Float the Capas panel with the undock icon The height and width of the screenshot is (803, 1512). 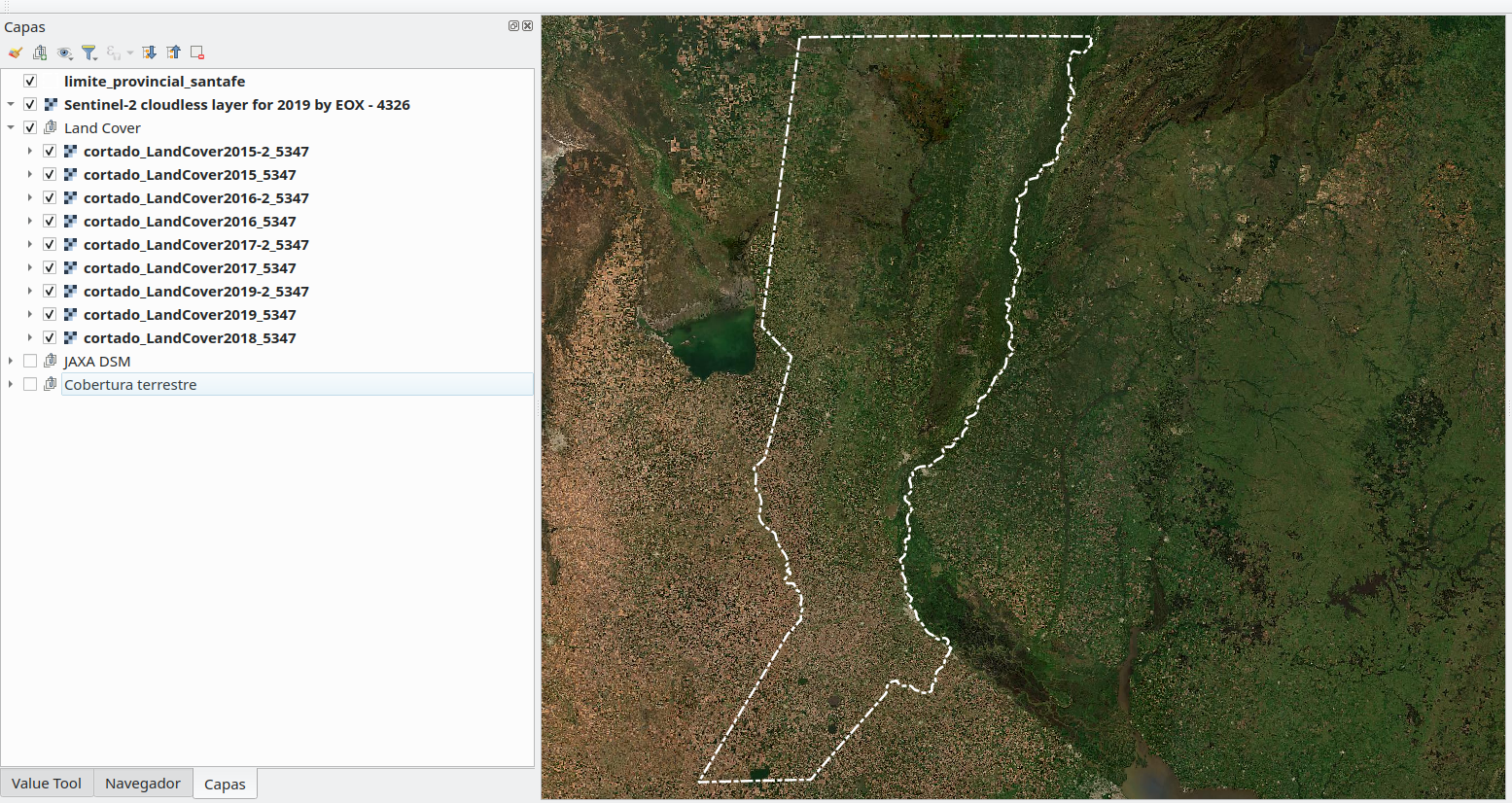(x=513, y=26)
